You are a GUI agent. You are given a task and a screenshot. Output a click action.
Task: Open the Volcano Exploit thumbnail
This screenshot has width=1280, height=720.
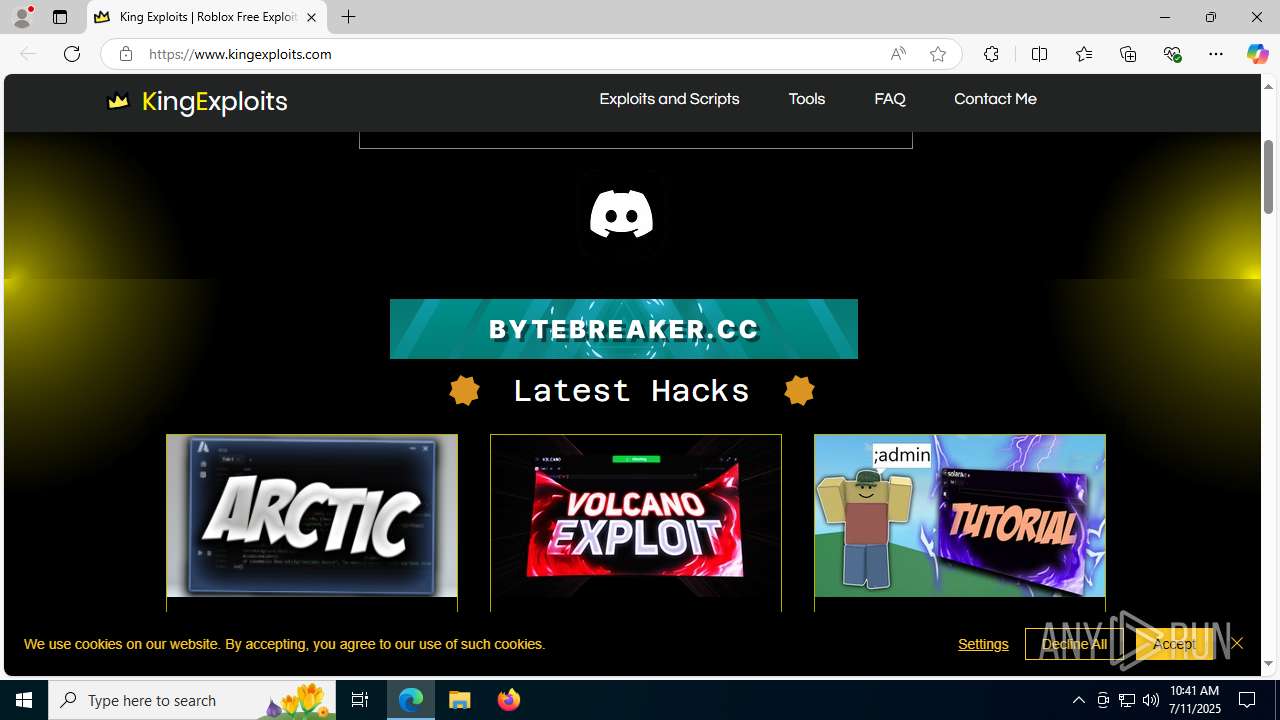coord(636,516)
